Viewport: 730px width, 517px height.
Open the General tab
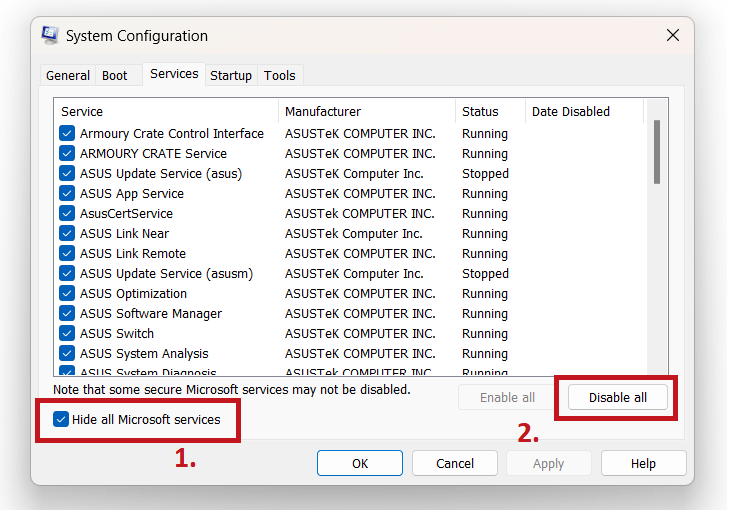[x=68, y=75]
